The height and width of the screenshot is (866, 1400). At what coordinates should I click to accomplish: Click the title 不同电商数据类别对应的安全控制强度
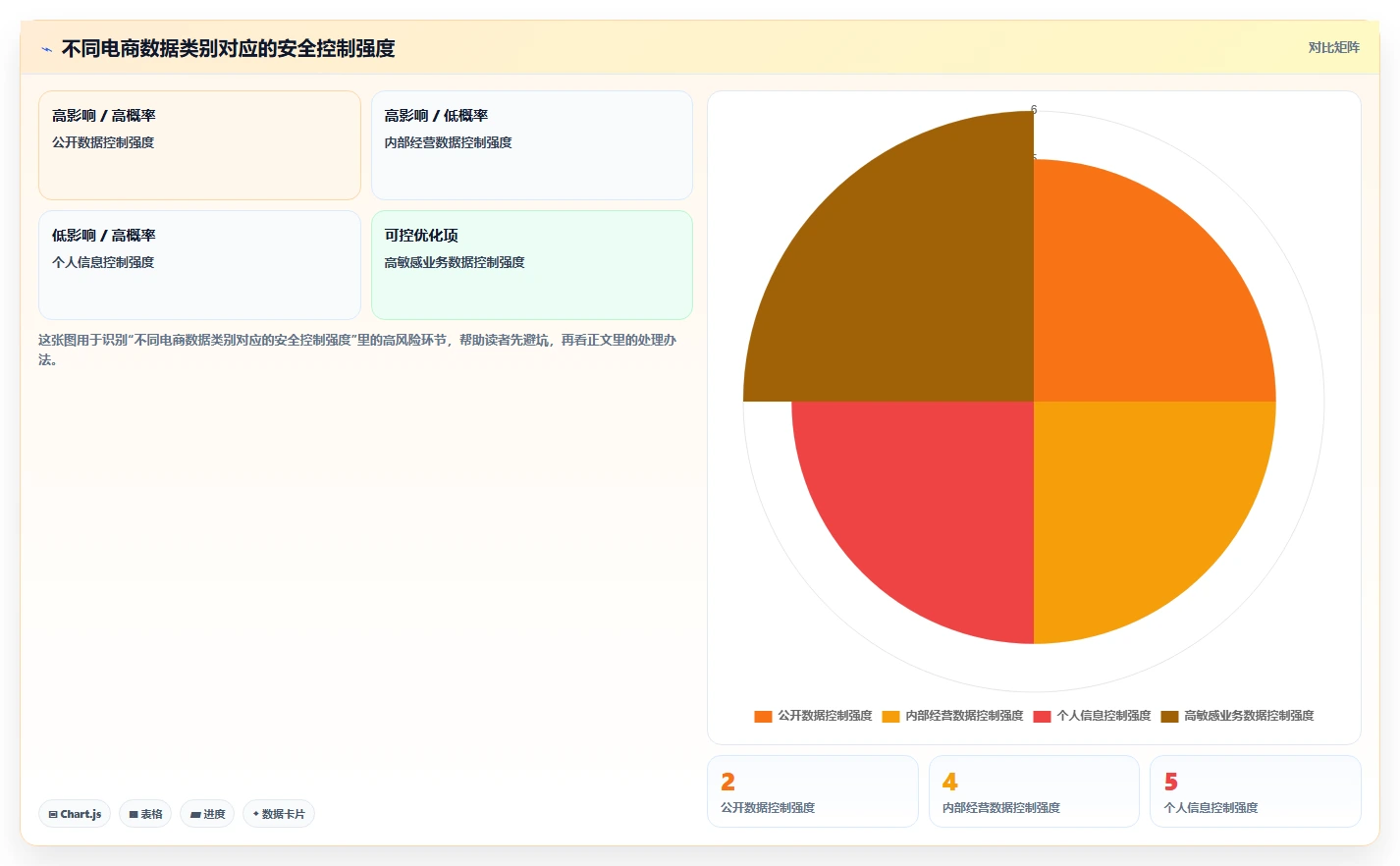[228, 48]
